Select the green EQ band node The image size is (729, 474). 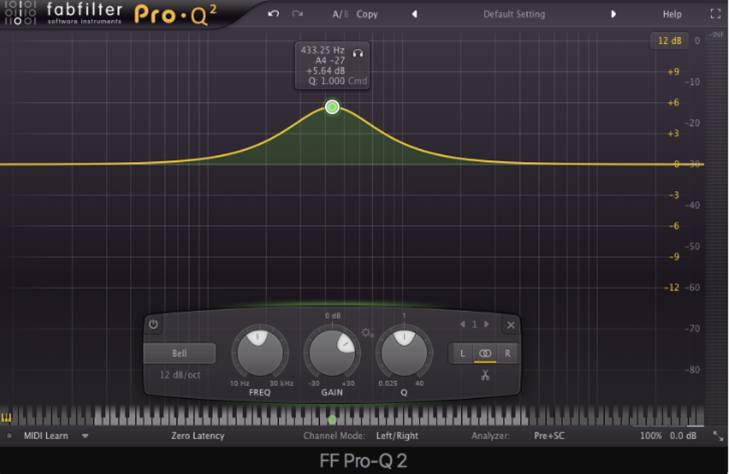click(332, 107)
